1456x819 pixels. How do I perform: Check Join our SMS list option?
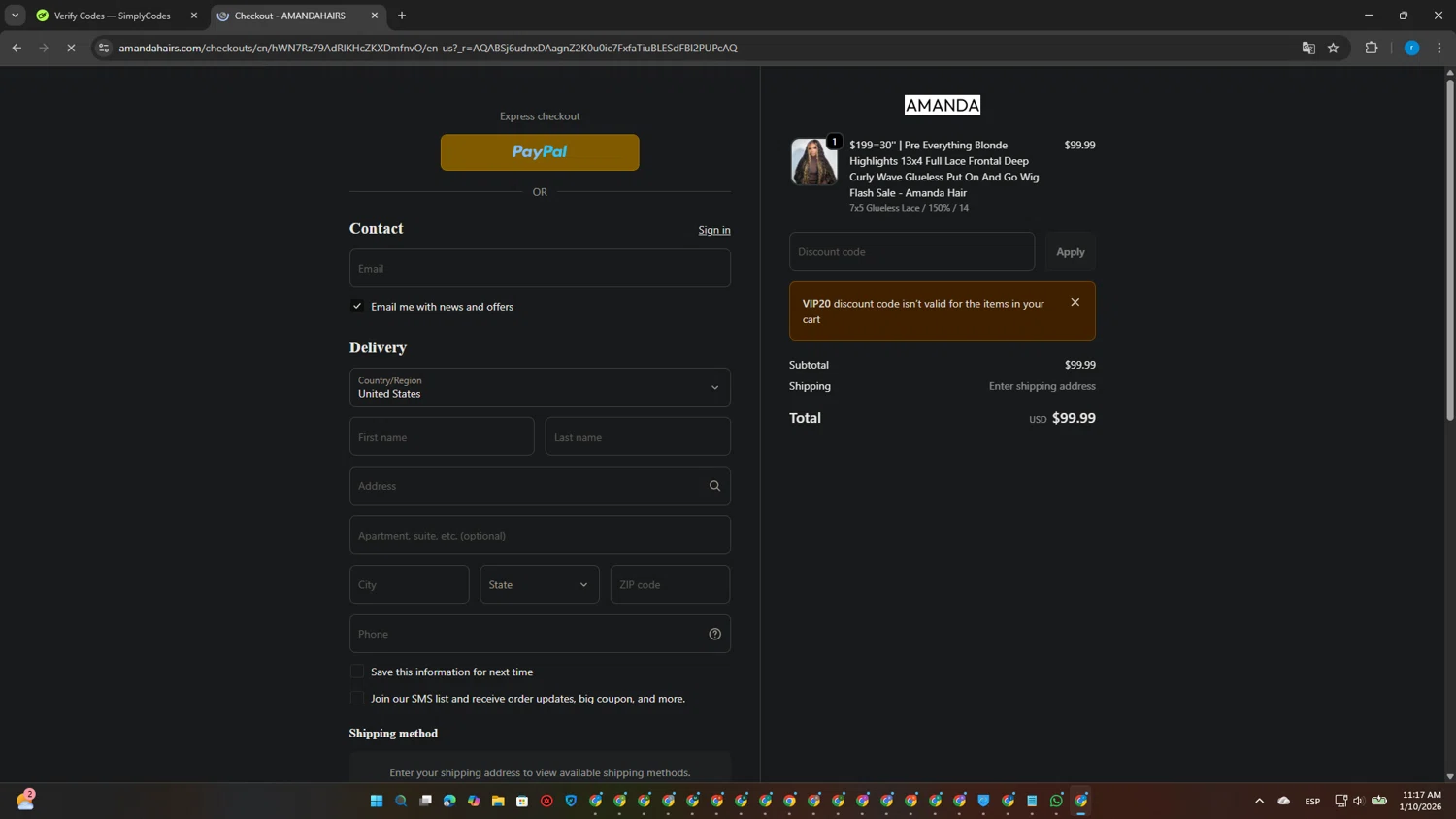[357, 698]
